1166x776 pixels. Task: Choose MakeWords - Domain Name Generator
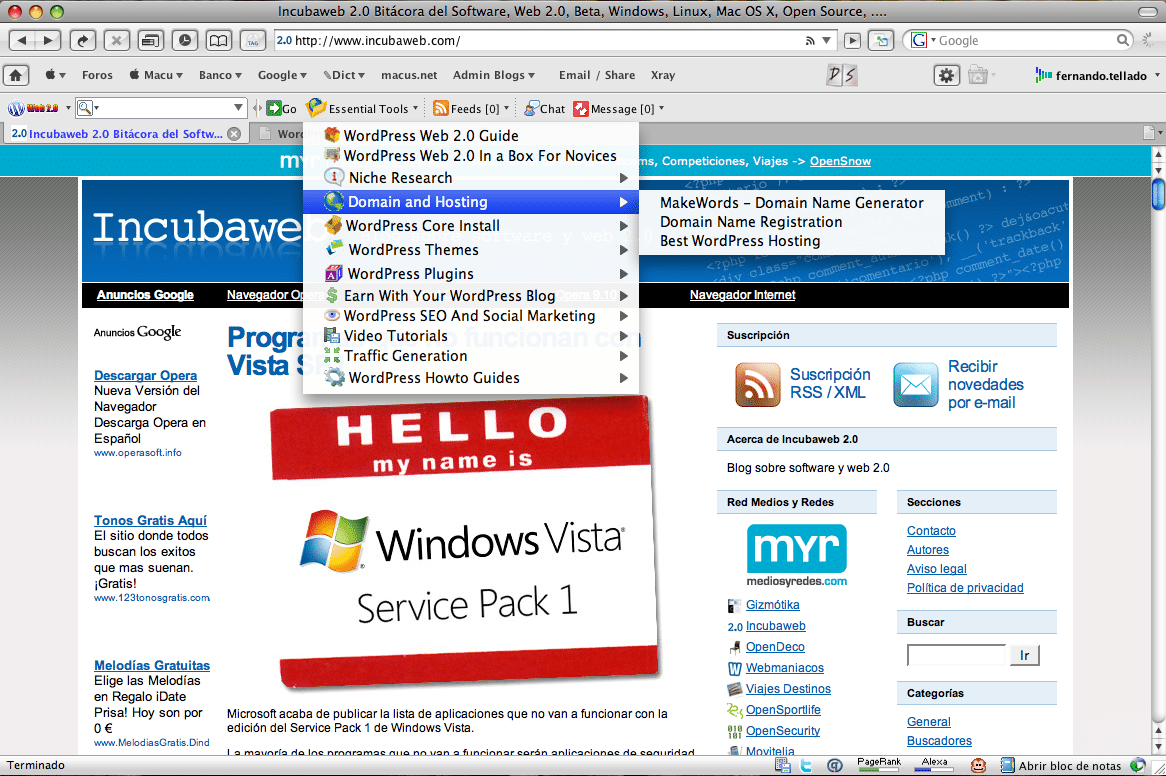point(792,203)
